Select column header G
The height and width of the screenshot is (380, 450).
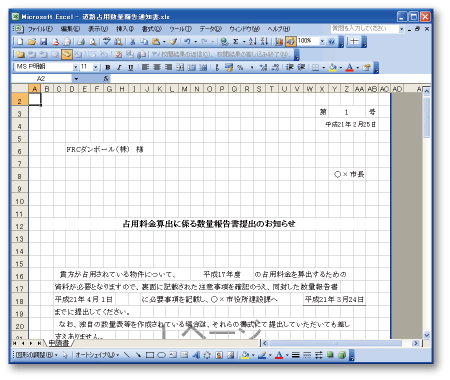tap(109, 89)
